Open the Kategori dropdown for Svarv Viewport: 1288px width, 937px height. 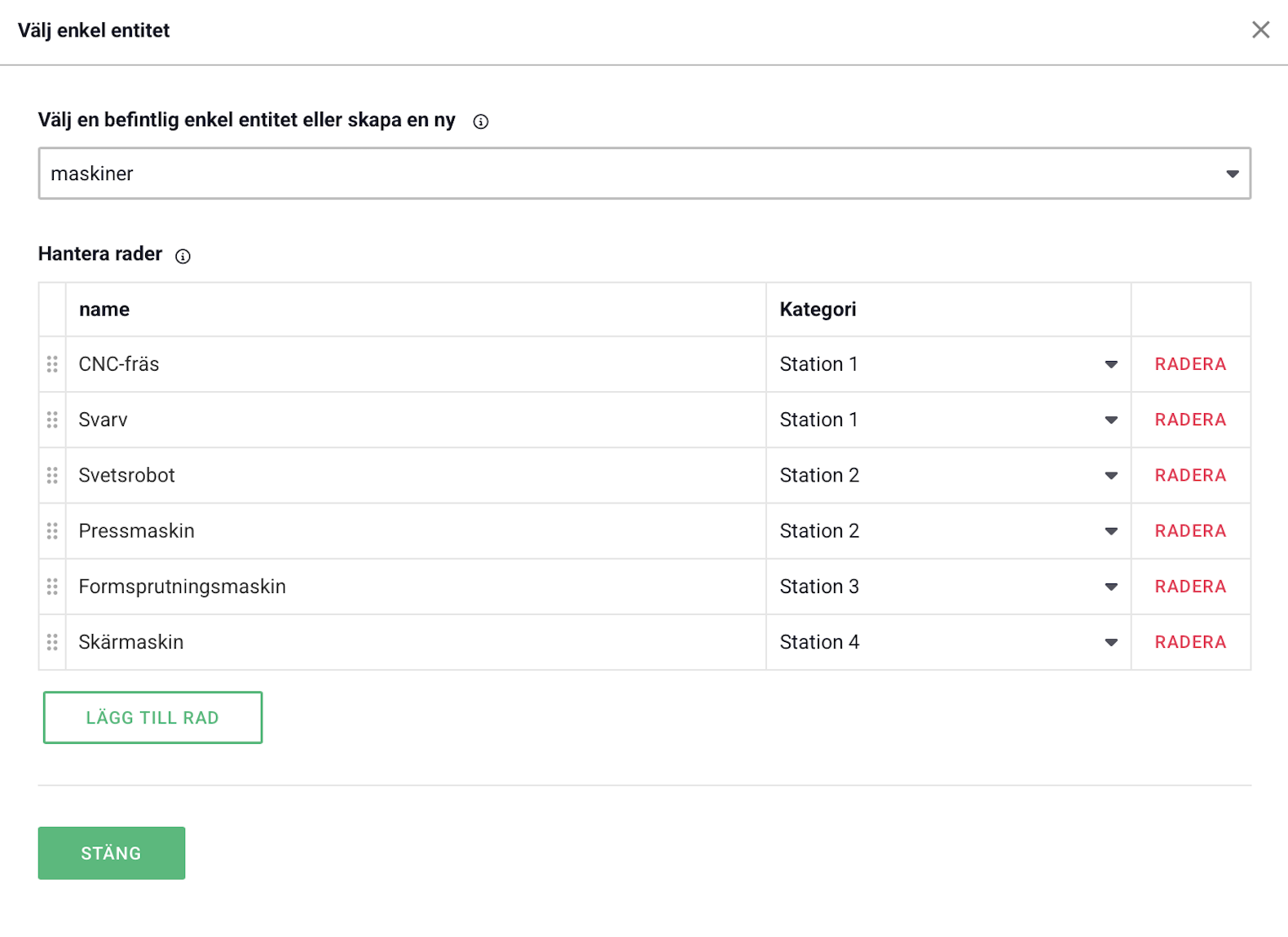click(x=948, y=420)
